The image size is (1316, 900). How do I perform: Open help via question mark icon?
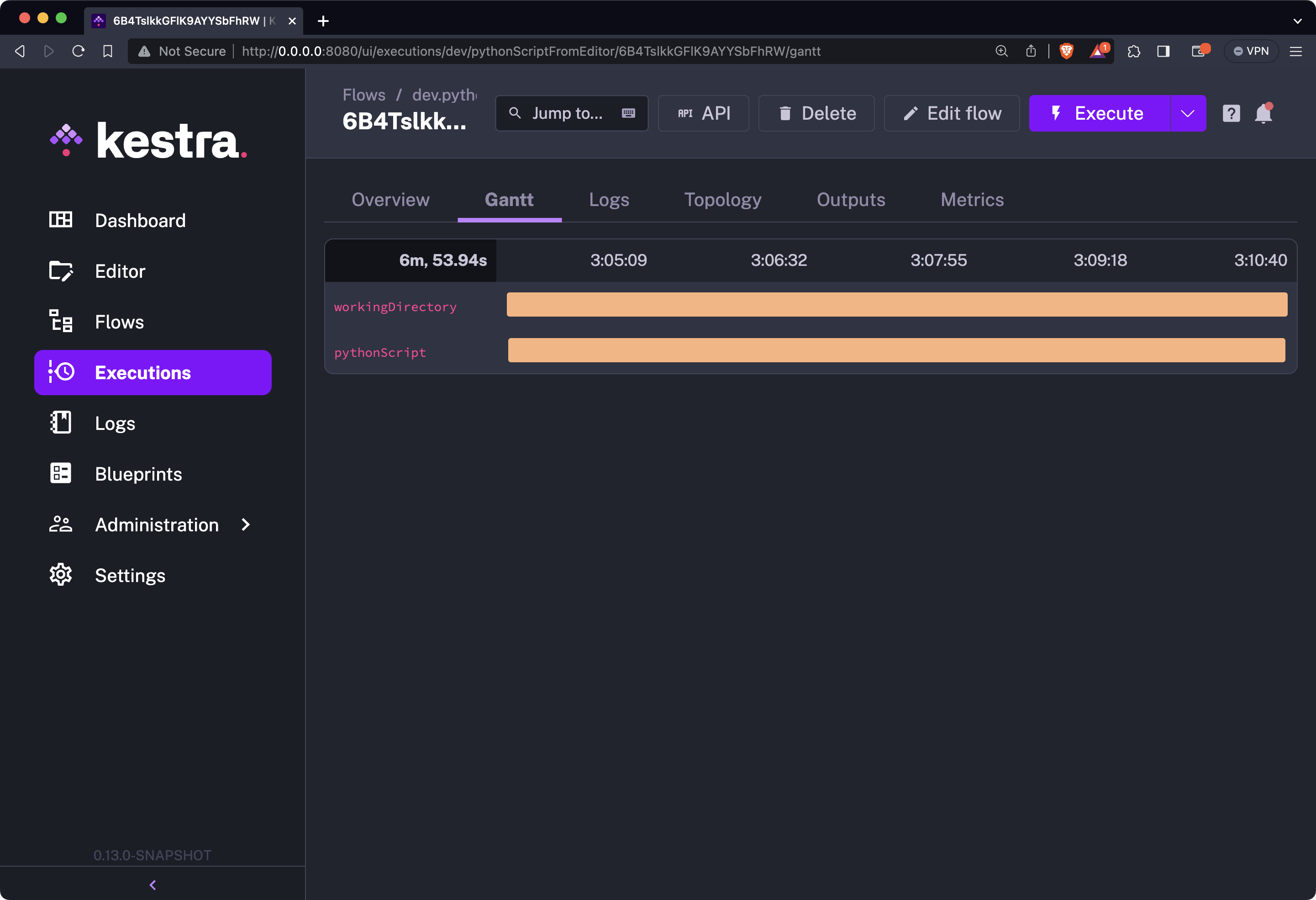pos(1231,113)
